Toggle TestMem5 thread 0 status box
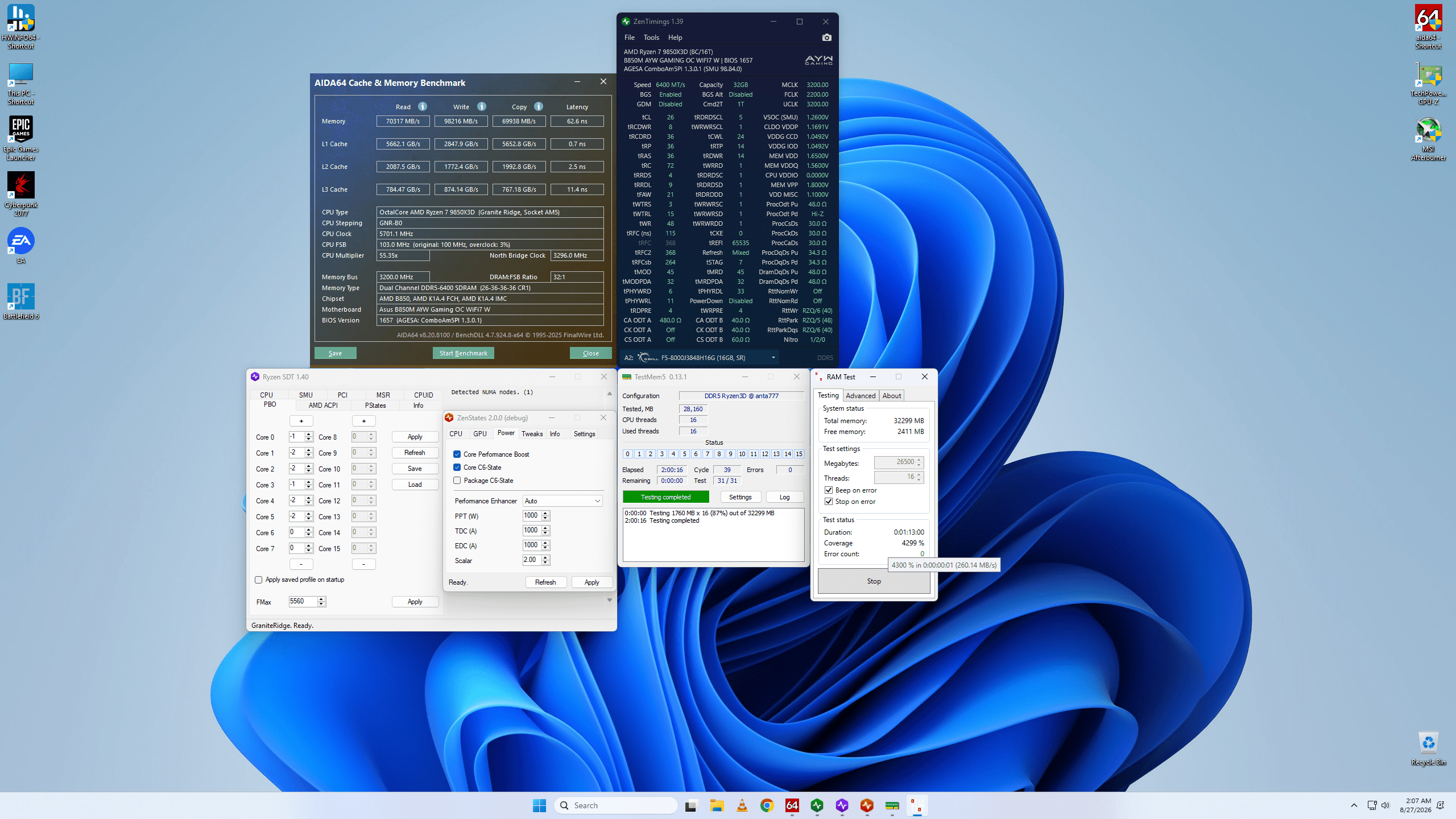Screen dimensions: 1456x819 click(628, 454)
